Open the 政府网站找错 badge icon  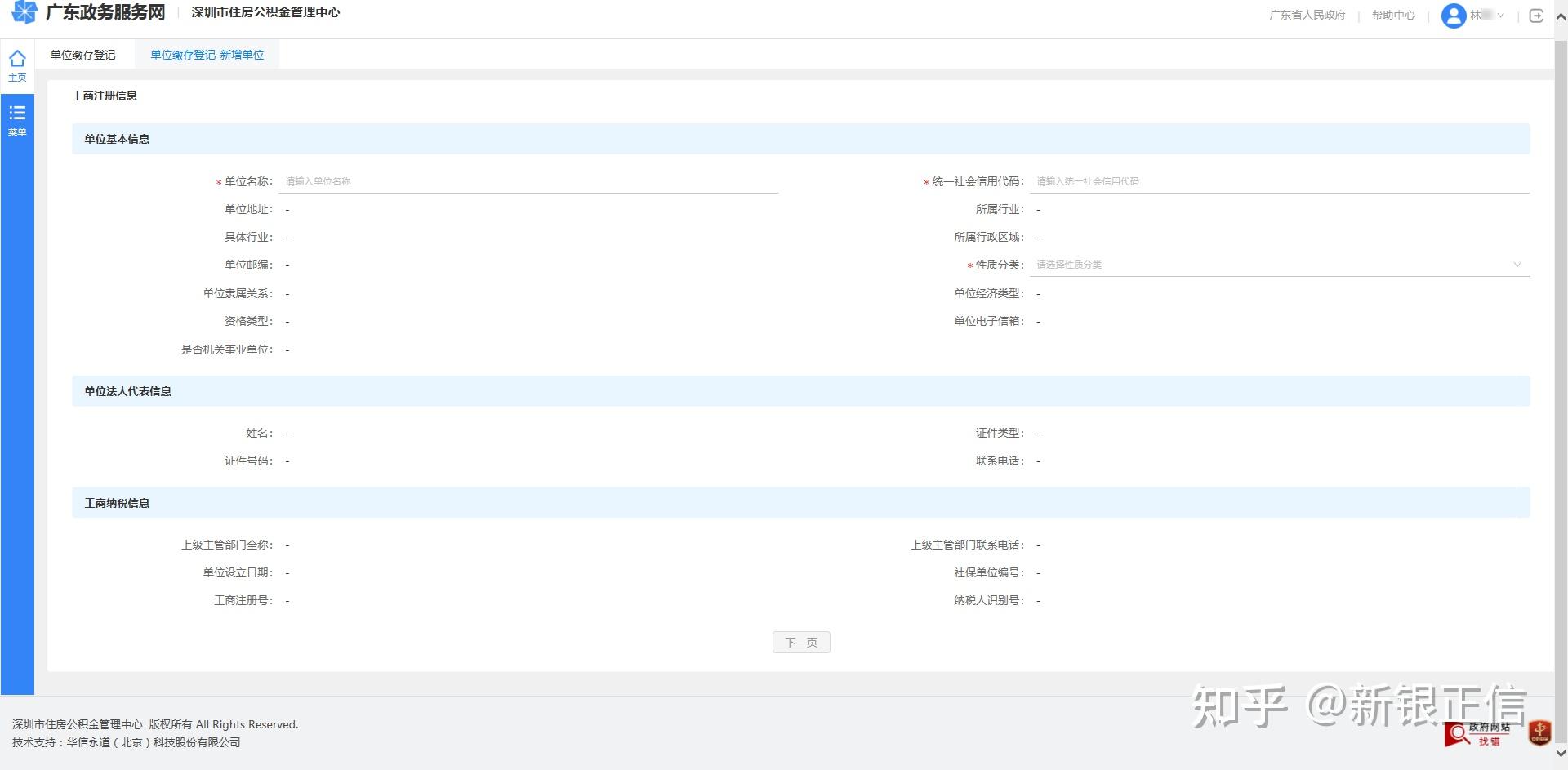pos(1477,734)
